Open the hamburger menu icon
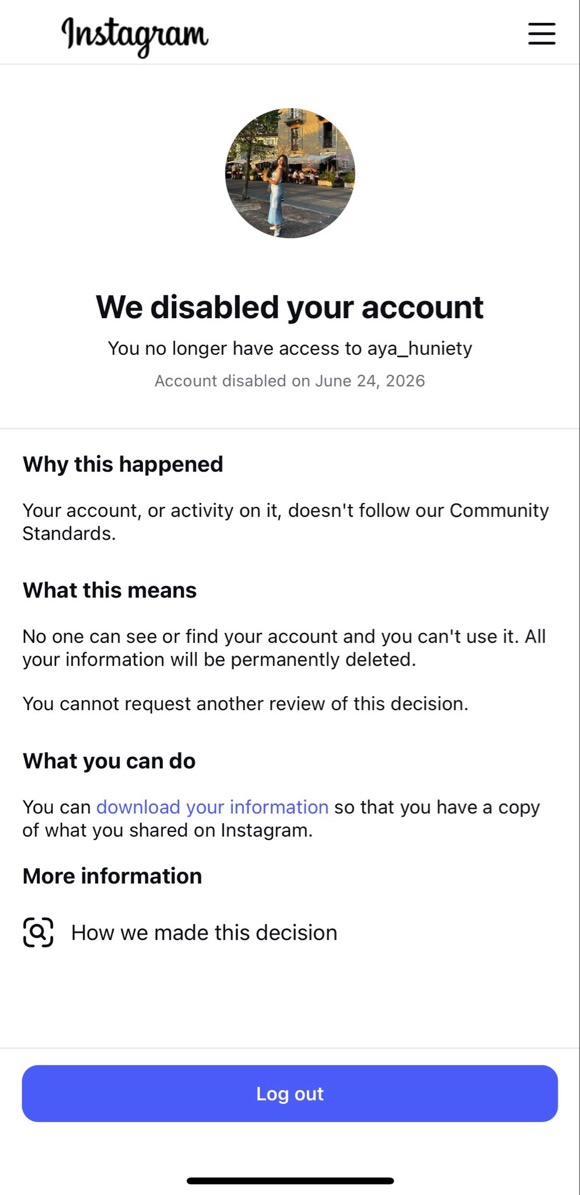Viewport: 580px width, 1195px height. (x=541, y=34)
